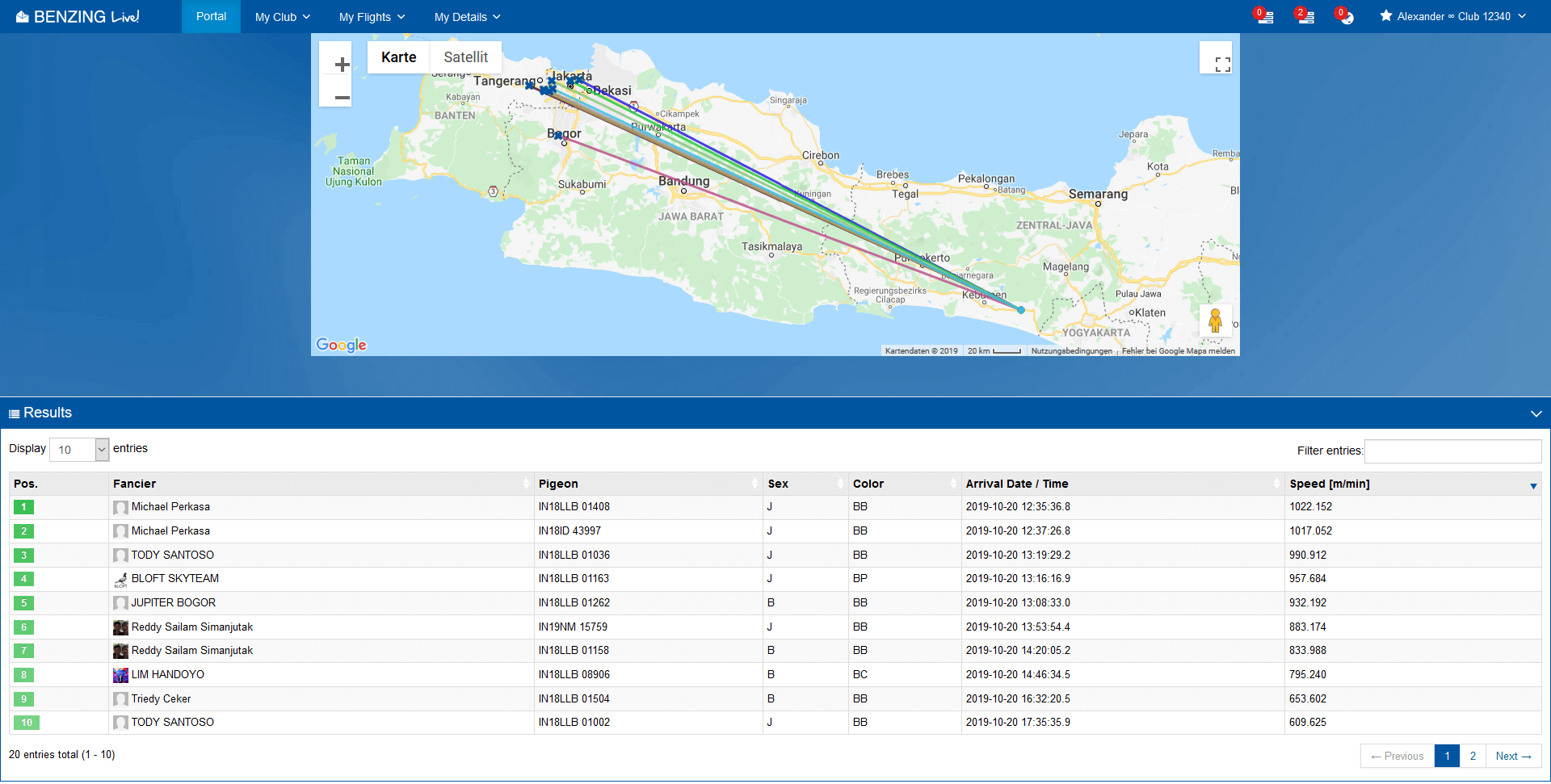Open the My Club menu
This screenshot has width=1551, height=784.
tap(282, 17)
